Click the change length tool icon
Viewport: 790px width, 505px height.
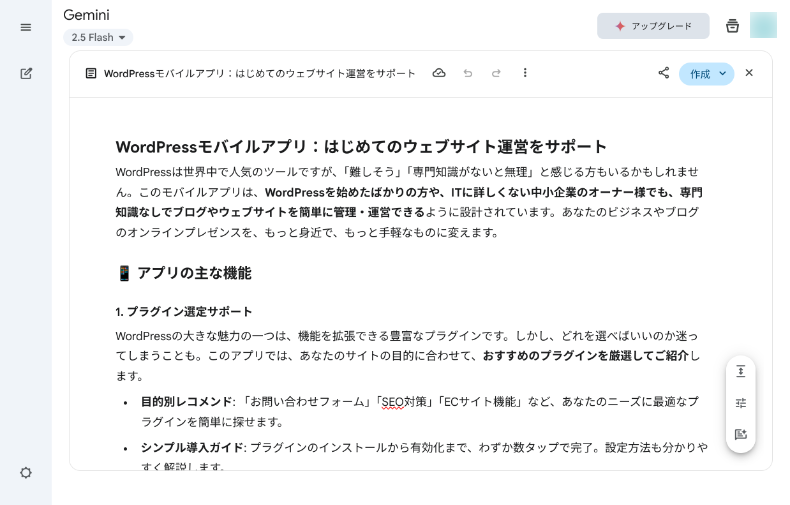pyautogui.click(x=741, y=371)
